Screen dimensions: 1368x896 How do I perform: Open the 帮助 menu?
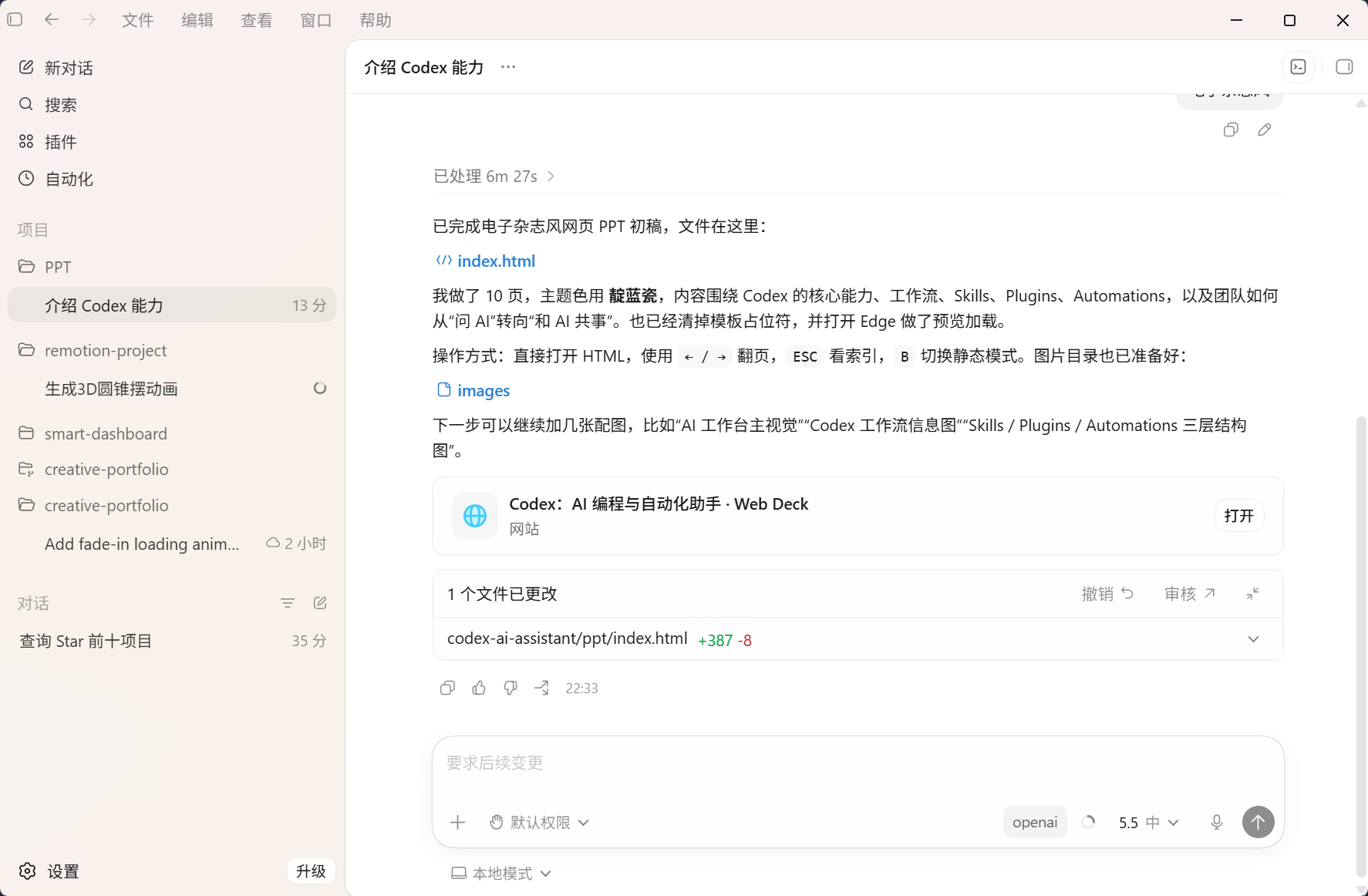(x=376, y=20)
